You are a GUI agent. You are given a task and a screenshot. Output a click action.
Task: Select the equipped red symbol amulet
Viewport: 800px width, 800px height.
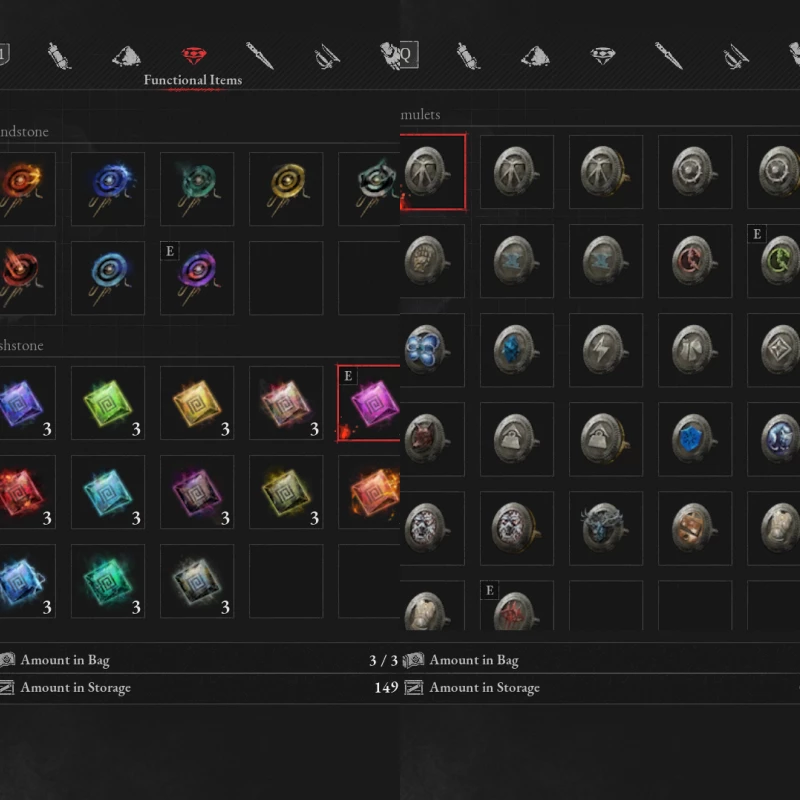tap(517, 606)
